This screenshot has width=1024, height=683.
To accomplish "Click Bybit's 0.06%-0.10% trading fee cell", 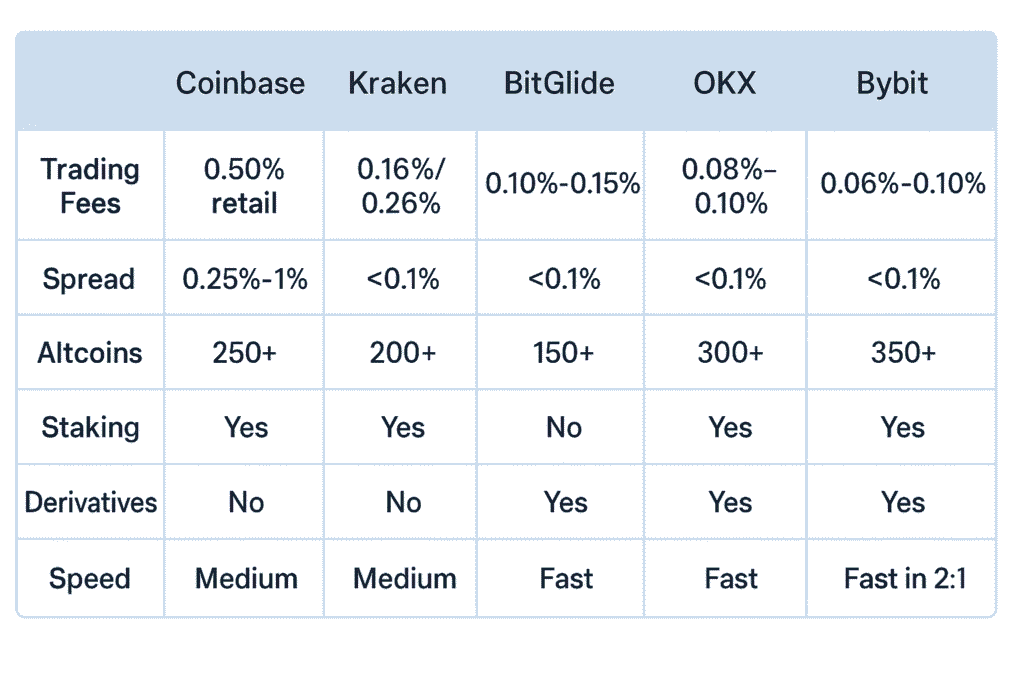I will [x=902, y=184].
